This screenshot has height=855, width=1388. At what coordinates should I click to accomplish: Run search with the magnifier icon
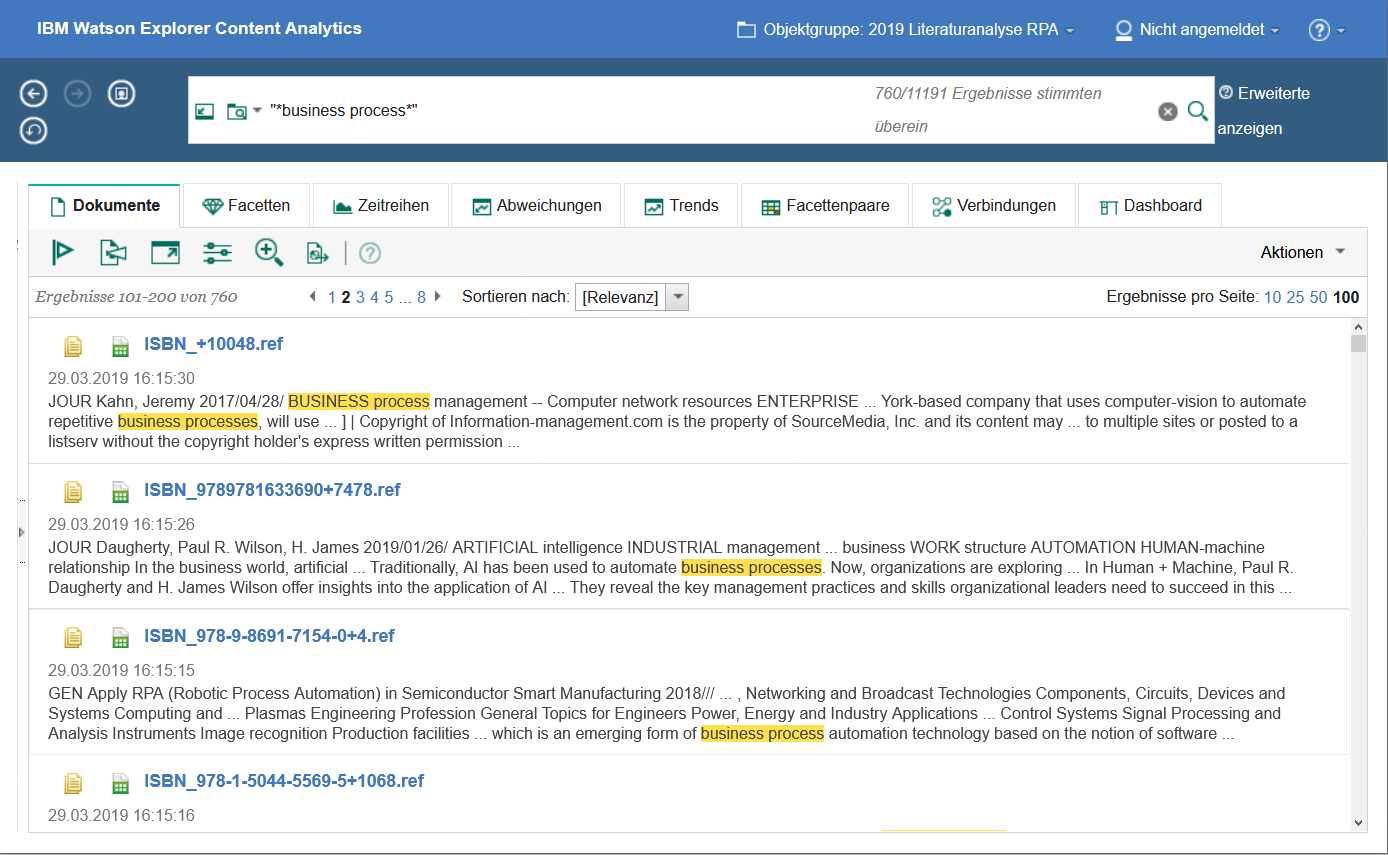pos(1197,111)
